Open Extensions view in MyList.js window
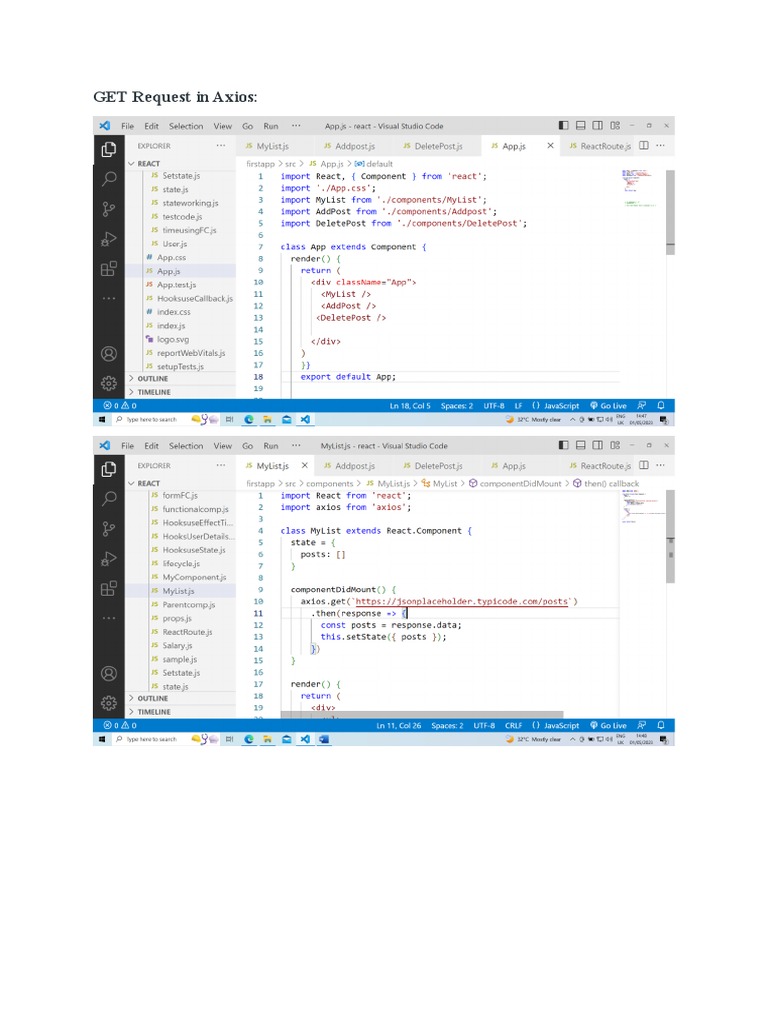Viewport: 768px width, 1024px height. coord(109,589)
